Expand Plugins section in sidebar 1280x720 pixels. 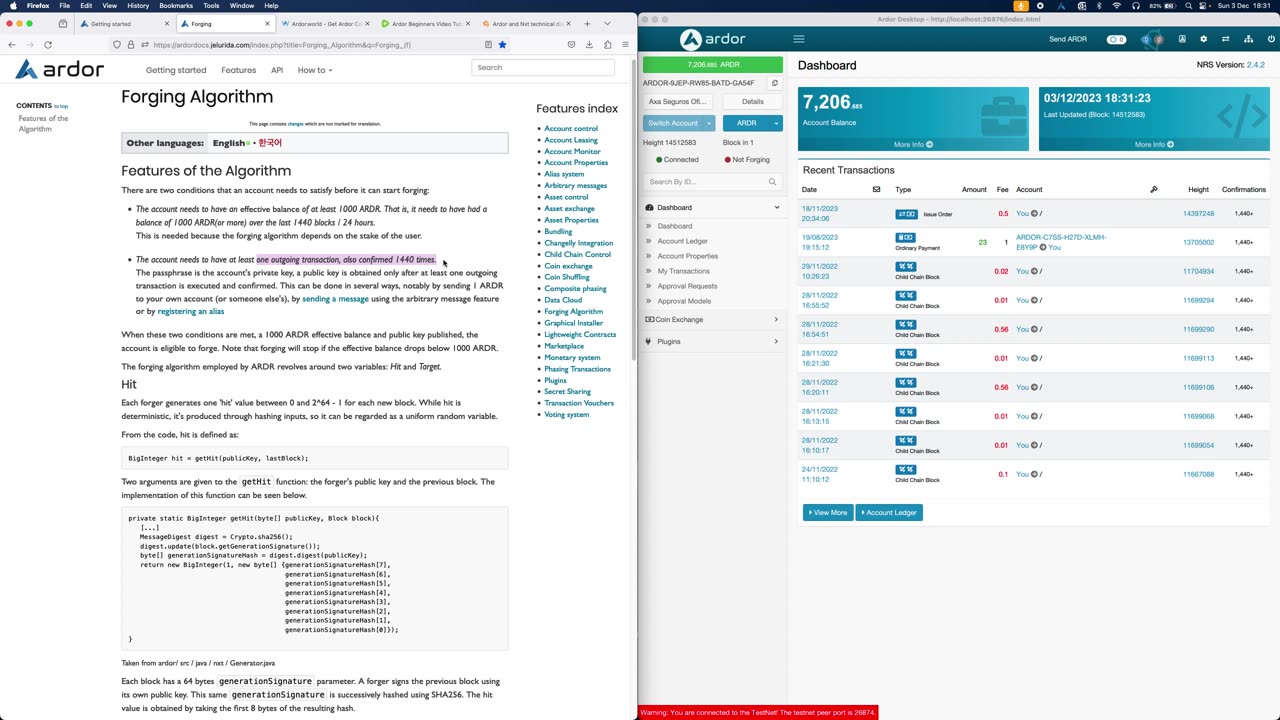pos(776,341)
